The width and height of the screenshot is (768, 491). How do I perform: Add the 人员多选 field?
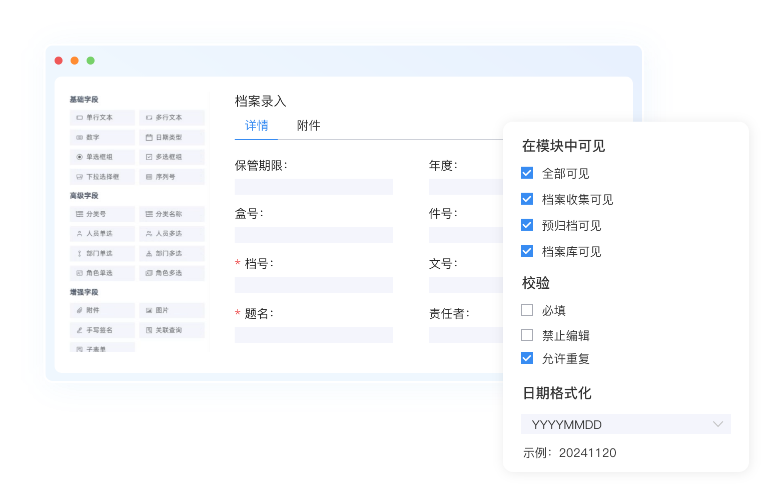(x=171, y=234)
